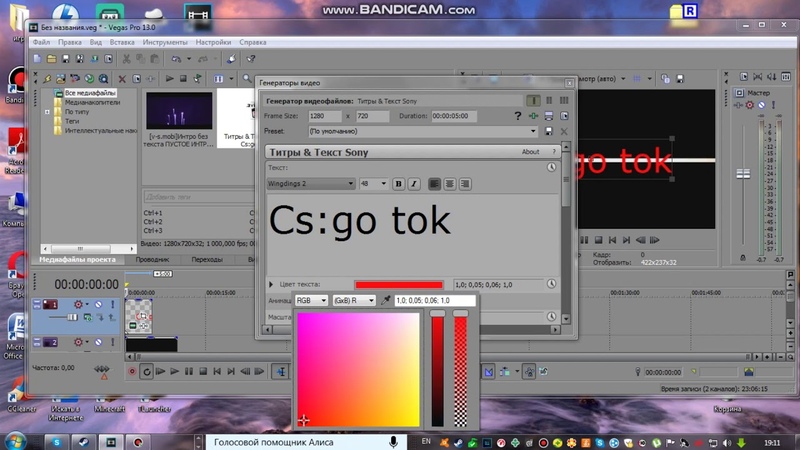Click the red channel vertical slider
Viewport: 800px width, 450px height.
tap(438, 368)
